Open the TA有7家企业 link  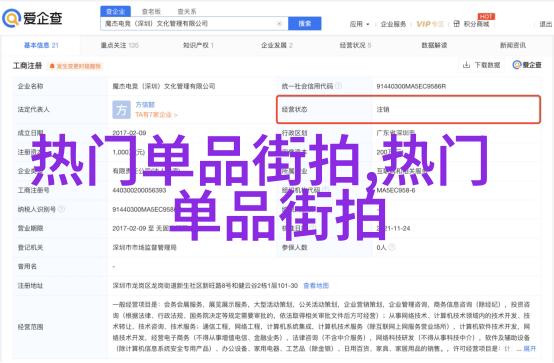click(156, 115)
